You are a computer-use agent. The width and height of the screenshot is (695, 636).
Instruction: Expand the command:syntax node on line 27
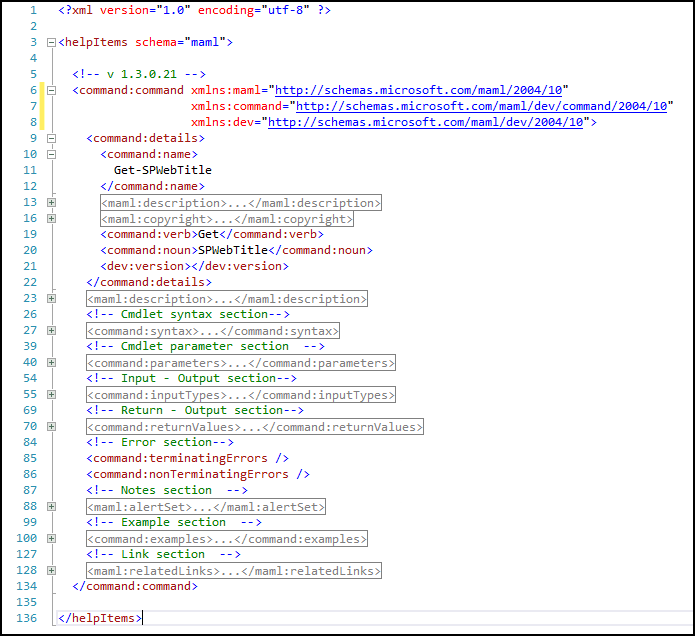coord(51,331)
